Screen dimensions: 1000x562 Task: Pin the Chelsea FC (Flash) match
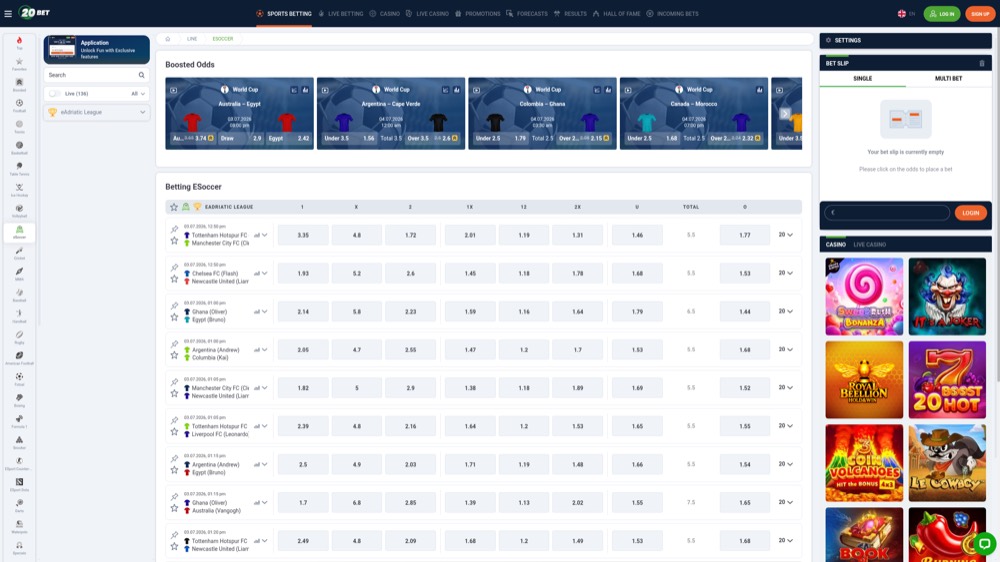(174, 267)
